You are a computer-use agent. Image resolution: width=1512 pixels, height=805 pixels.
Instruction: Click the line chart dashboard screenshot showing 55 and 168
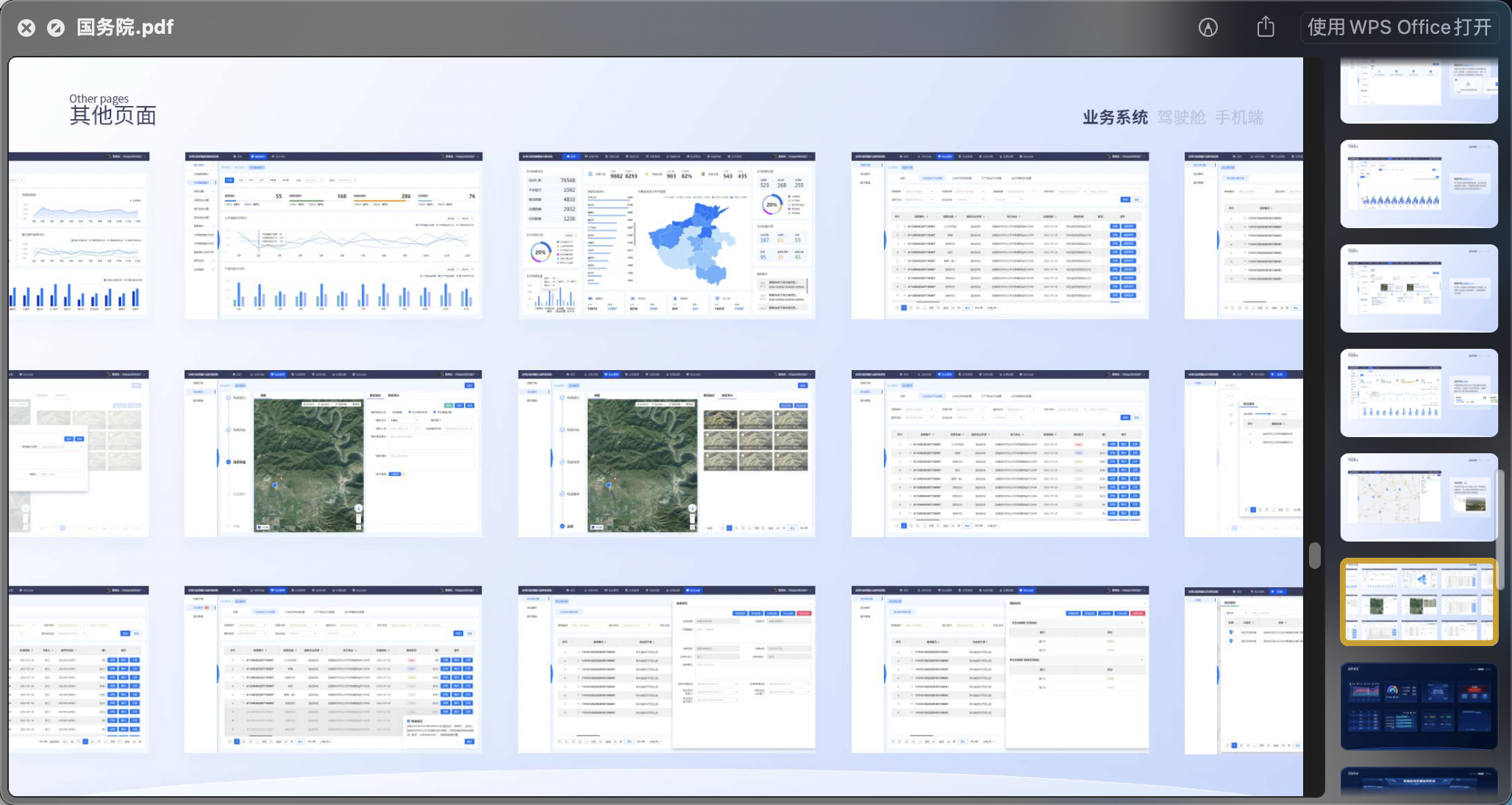click(334, 235)
